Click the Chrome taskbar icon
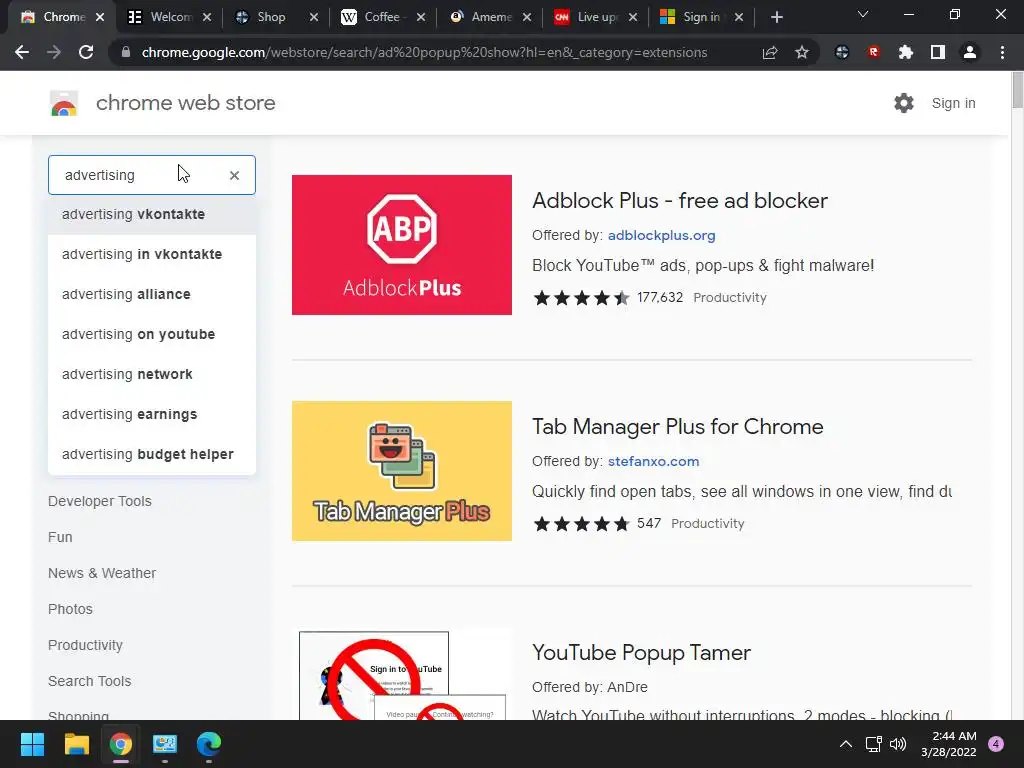This screenshot has width=1024, height=768. tap(121, 744)
